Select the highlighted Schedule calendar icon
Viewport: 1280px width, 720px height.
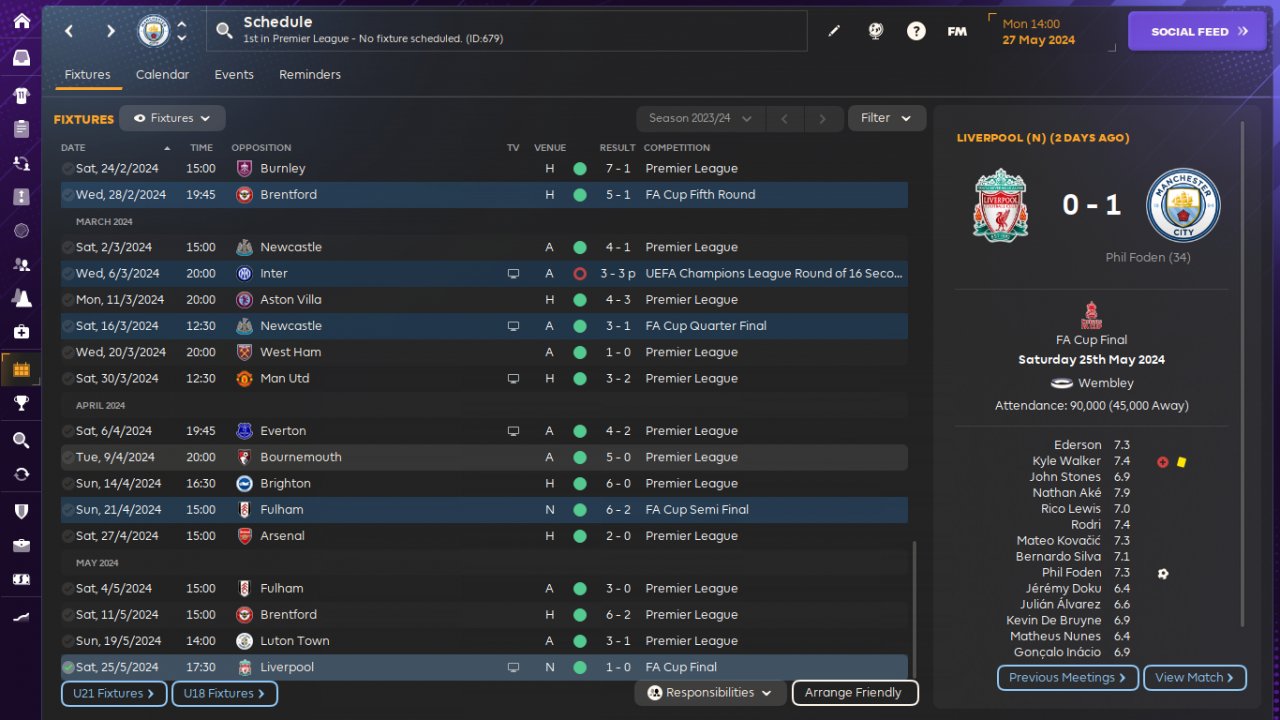click(x=21, y=370)
